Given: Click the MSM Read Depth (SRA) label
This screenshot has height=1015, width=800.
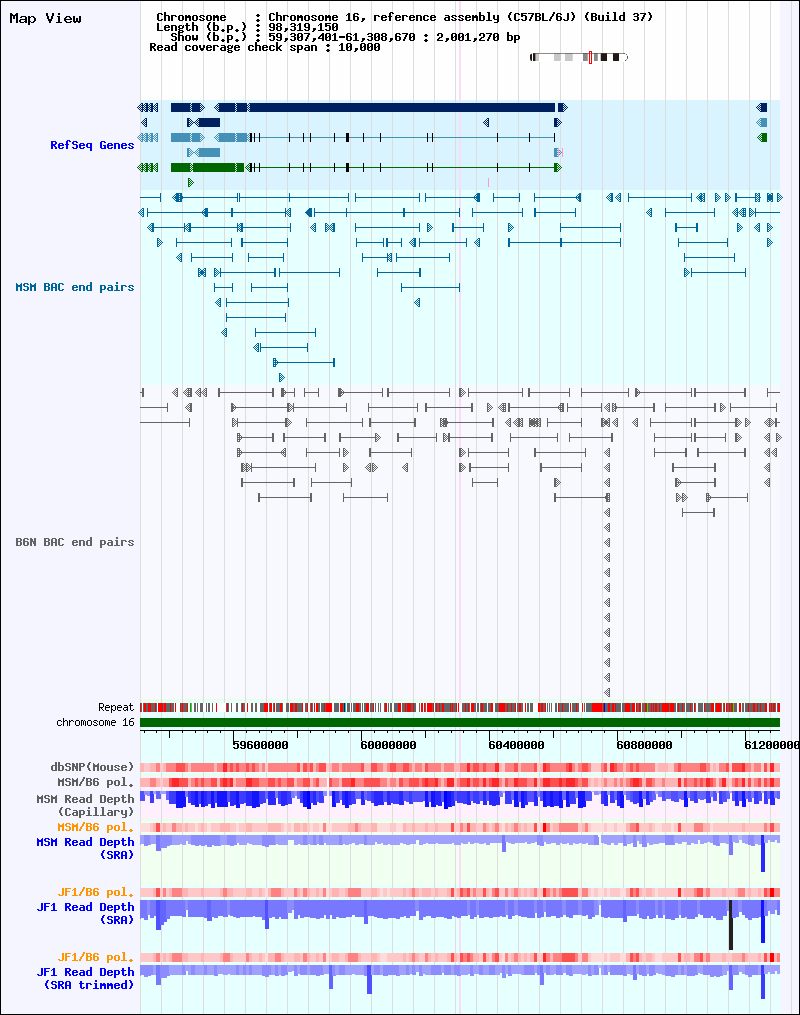Looking at the screenshot, I should [85, 848].
